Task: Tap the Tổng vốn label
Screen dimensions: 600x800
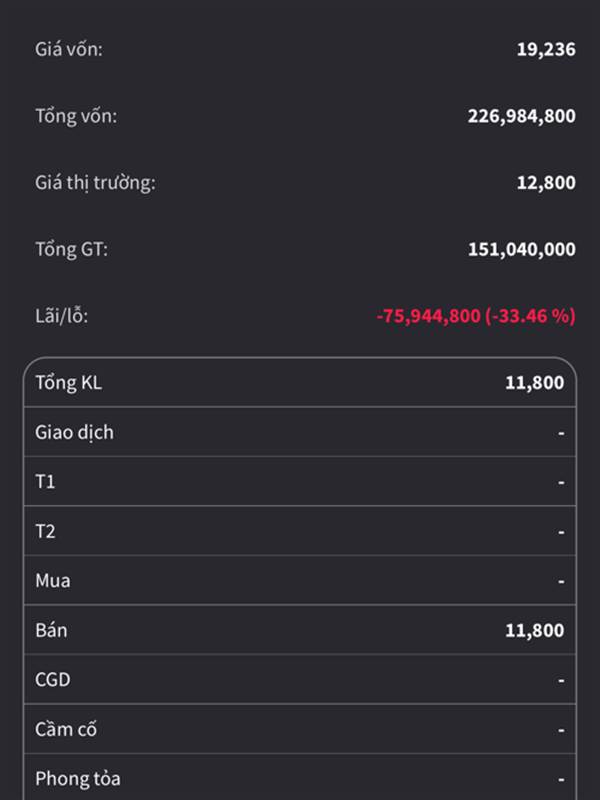Action: 76,116
